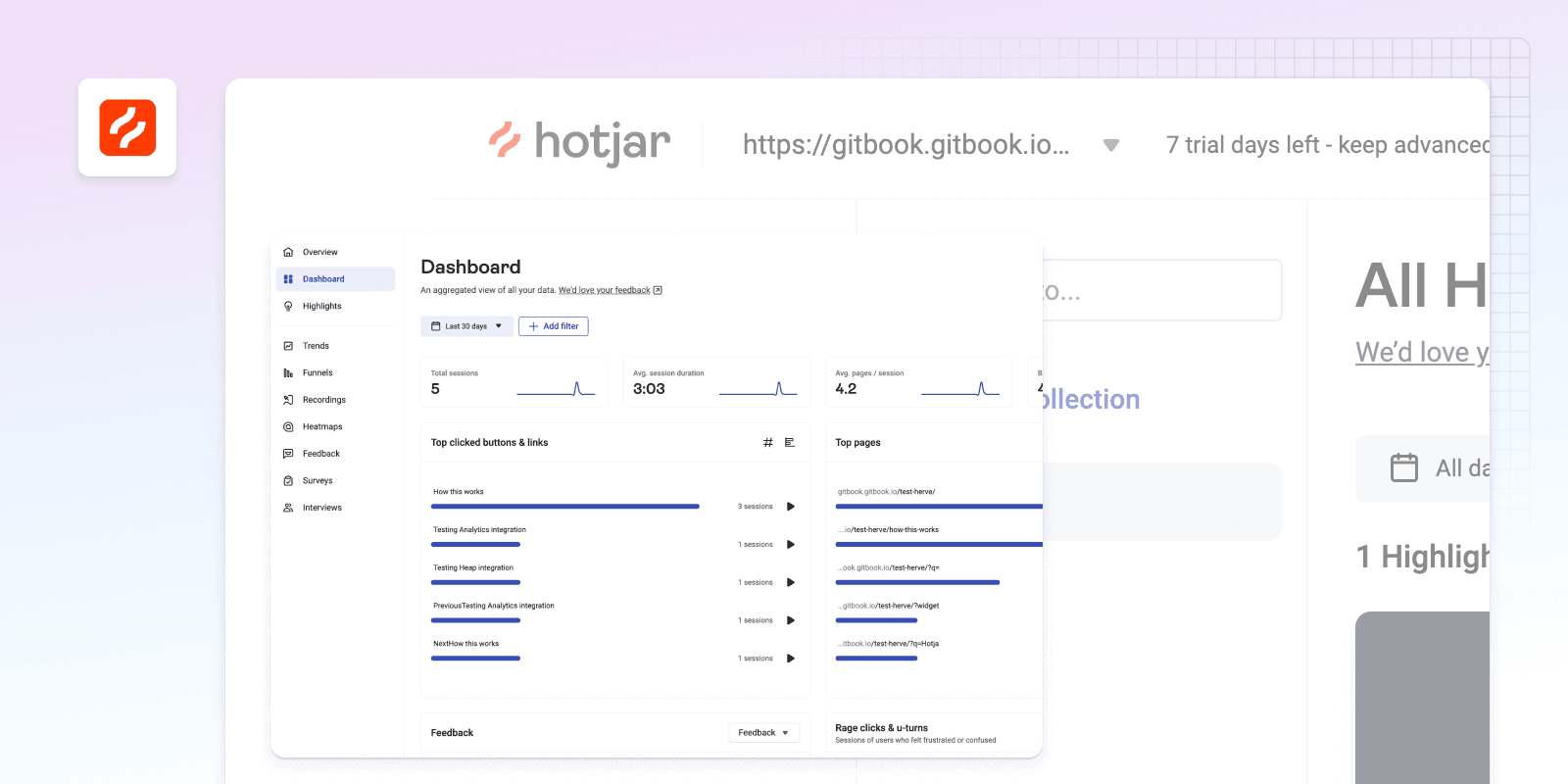Open top page ending in 'test-herve/?widget'
Image resolution: width=1568 pixels, height=784 pixels.
[x=889, y=606]
